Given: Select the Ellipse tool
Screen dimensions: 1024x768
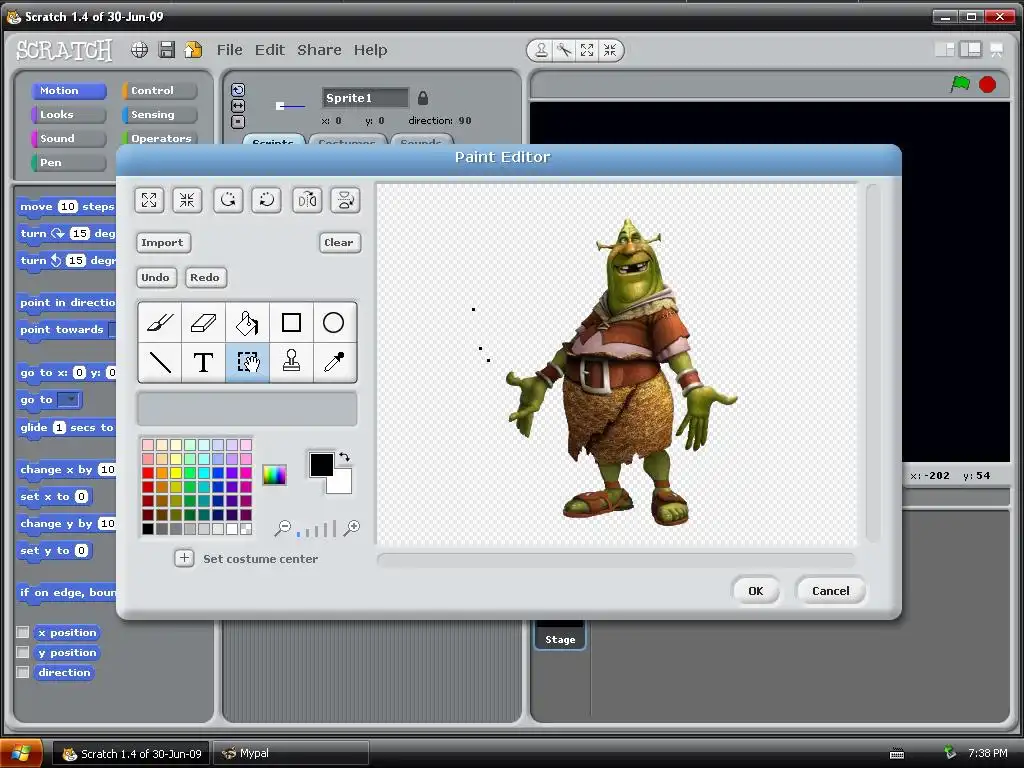Looking at the screenshot, I should pyautogui.click(x=334, y=323).
